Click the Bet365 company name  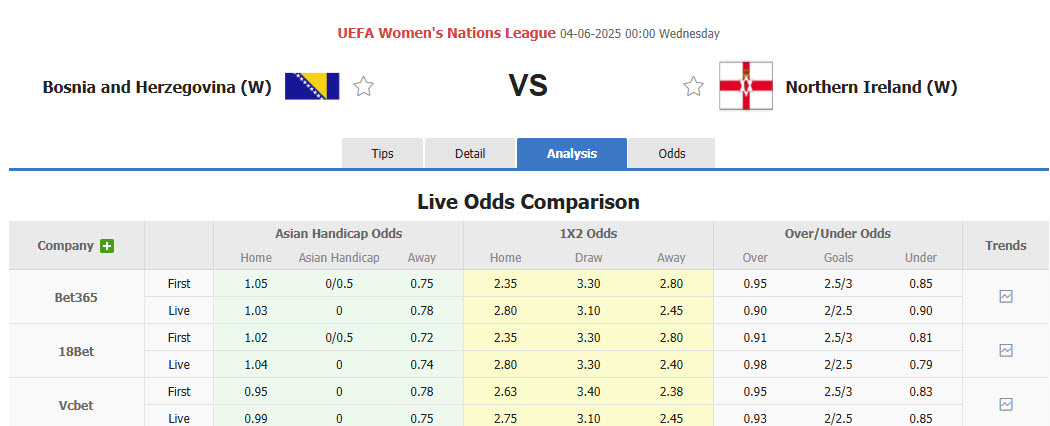76,297
